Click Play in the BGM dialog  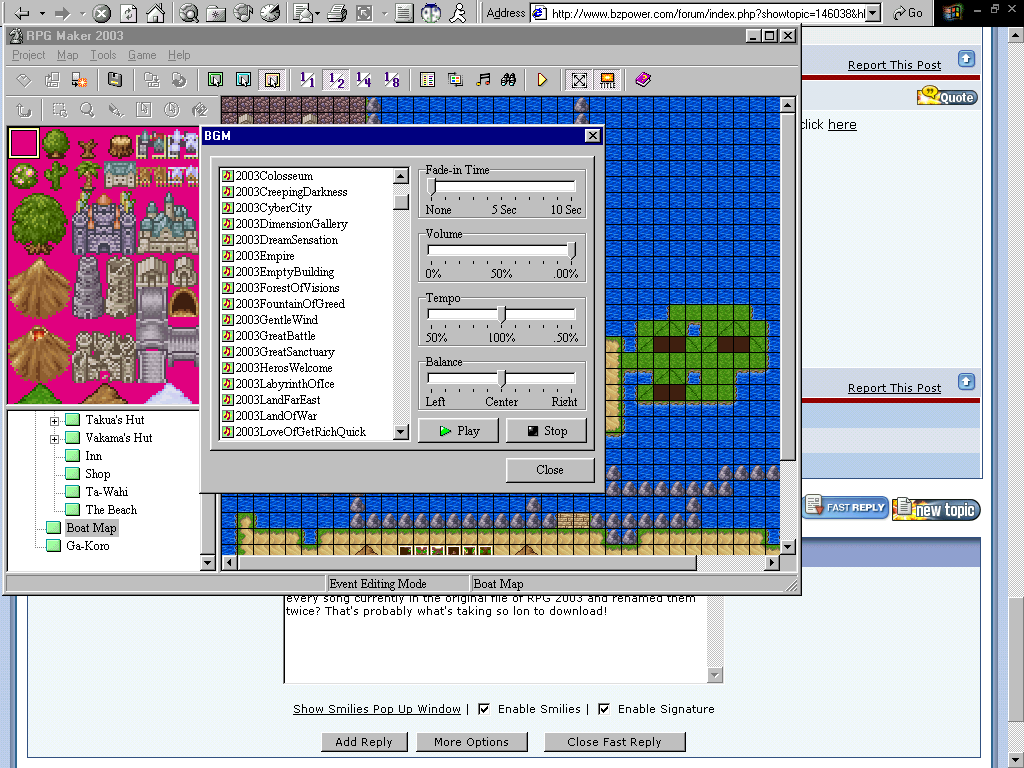(x=458, y=431)
